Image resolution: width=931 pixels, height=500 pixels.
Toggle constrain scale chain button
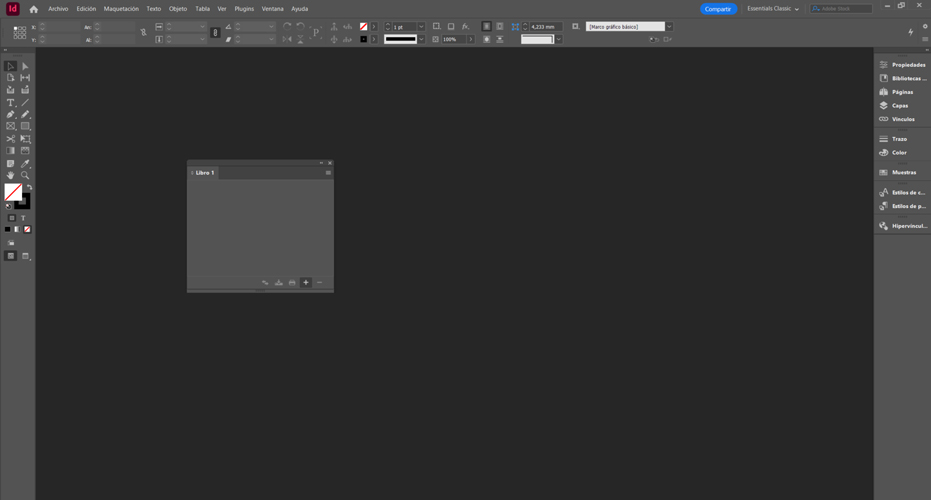click(x=216, y=33)
